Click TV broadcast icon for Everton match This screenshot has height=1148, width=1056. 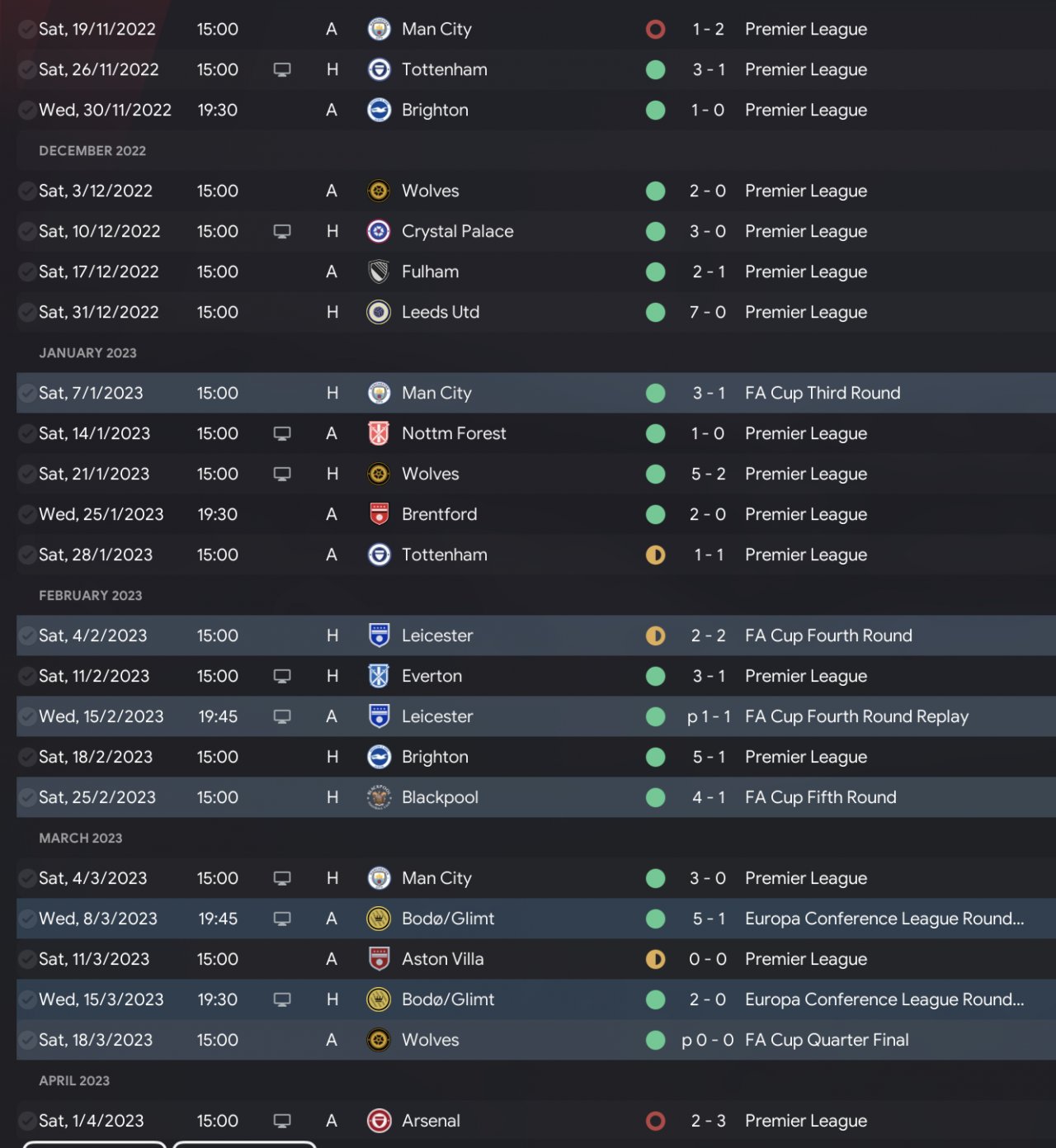point(282,676)
